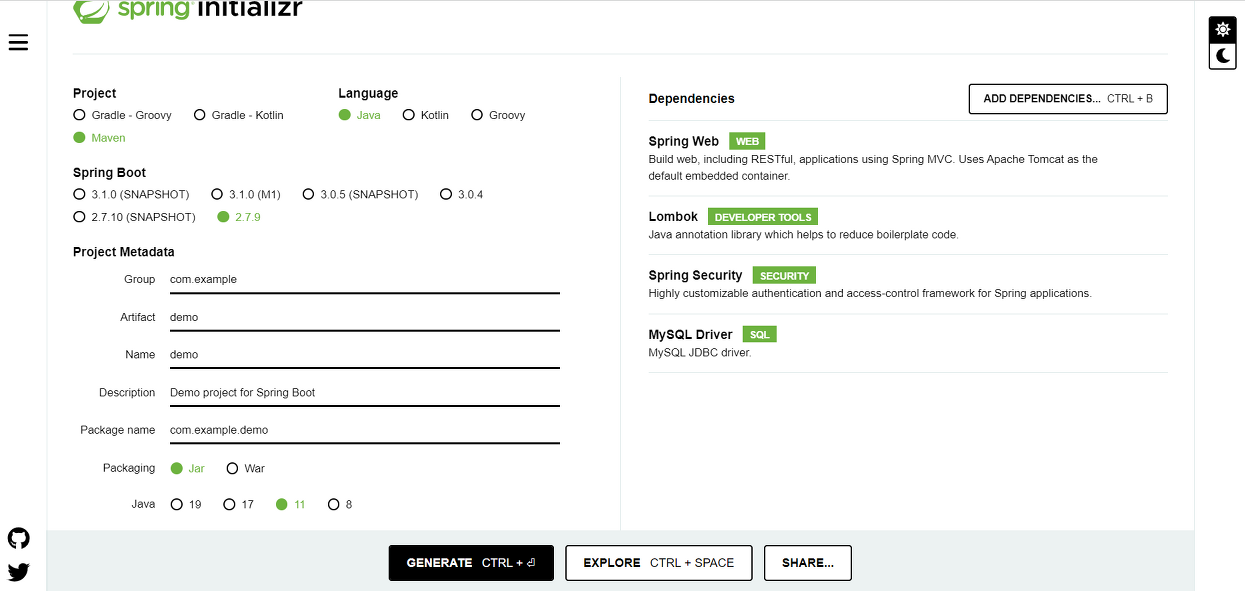Screen dimensions: 1245x591
Task: Click the Project Metadata heading
Action: [124, 252]
